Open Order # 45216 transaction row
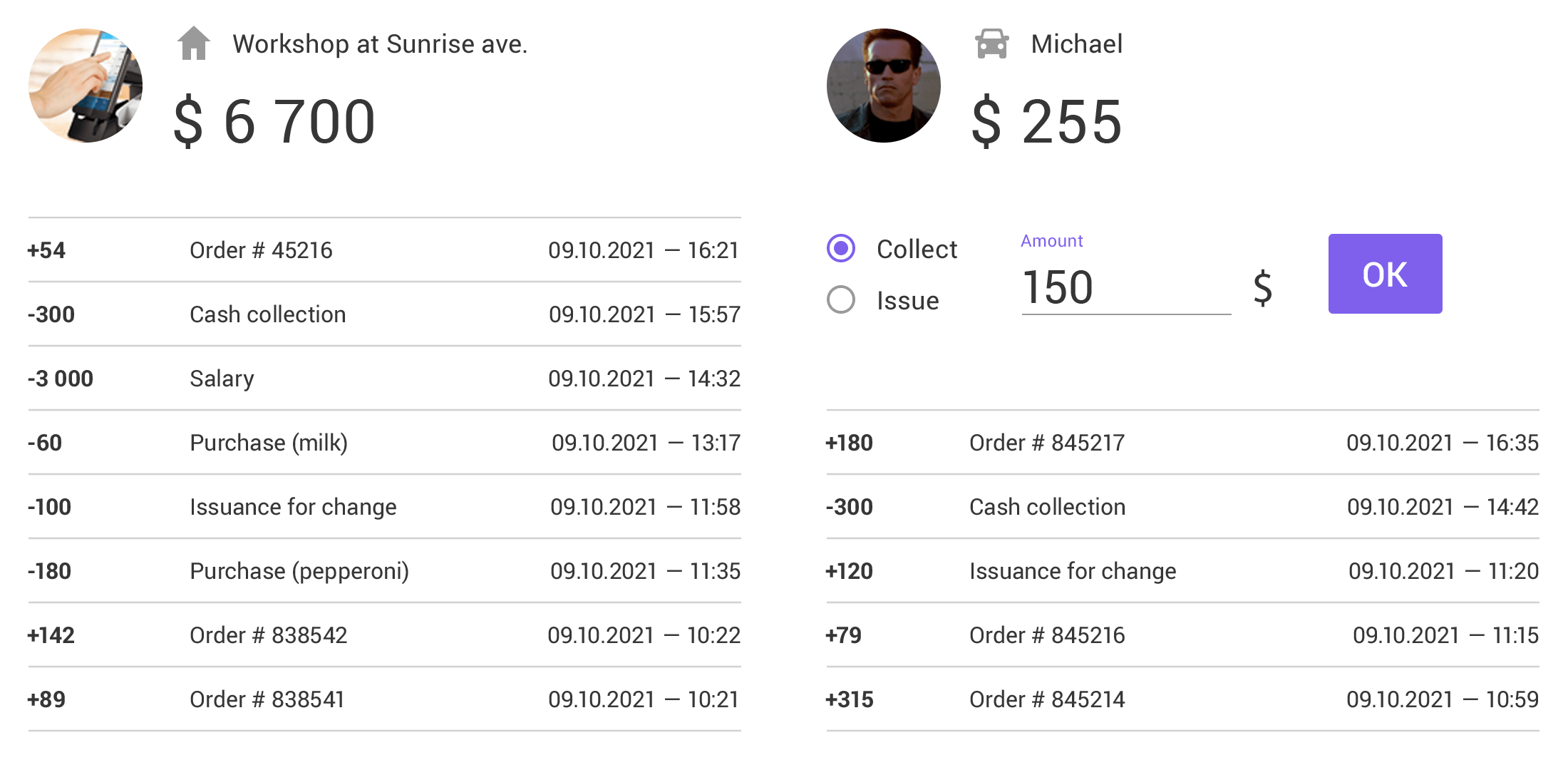Image resolution: width=1568 pixels, height=760 pixels. coord(261,250)
